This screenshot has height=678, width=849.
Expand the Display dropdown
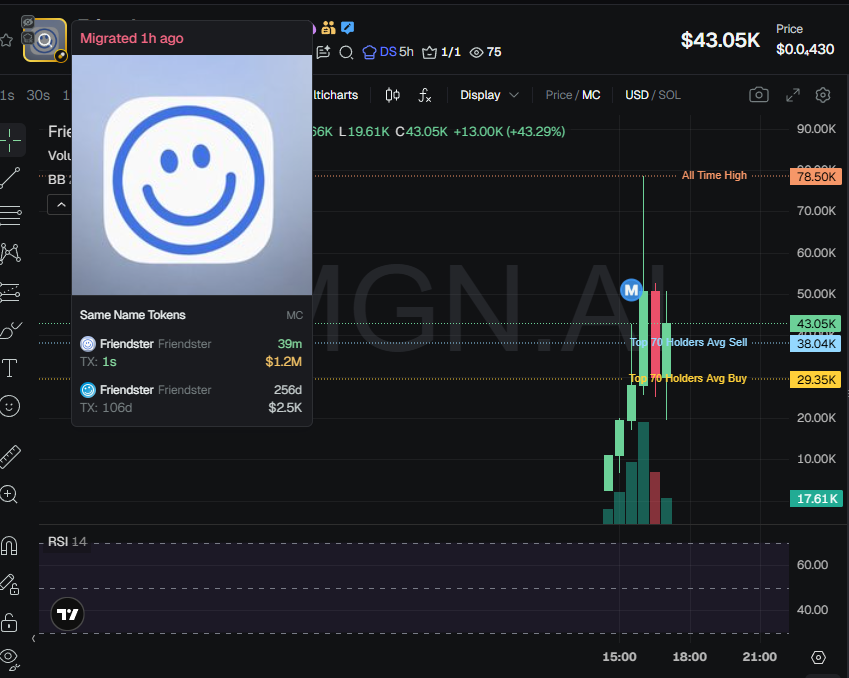[489, 95]
